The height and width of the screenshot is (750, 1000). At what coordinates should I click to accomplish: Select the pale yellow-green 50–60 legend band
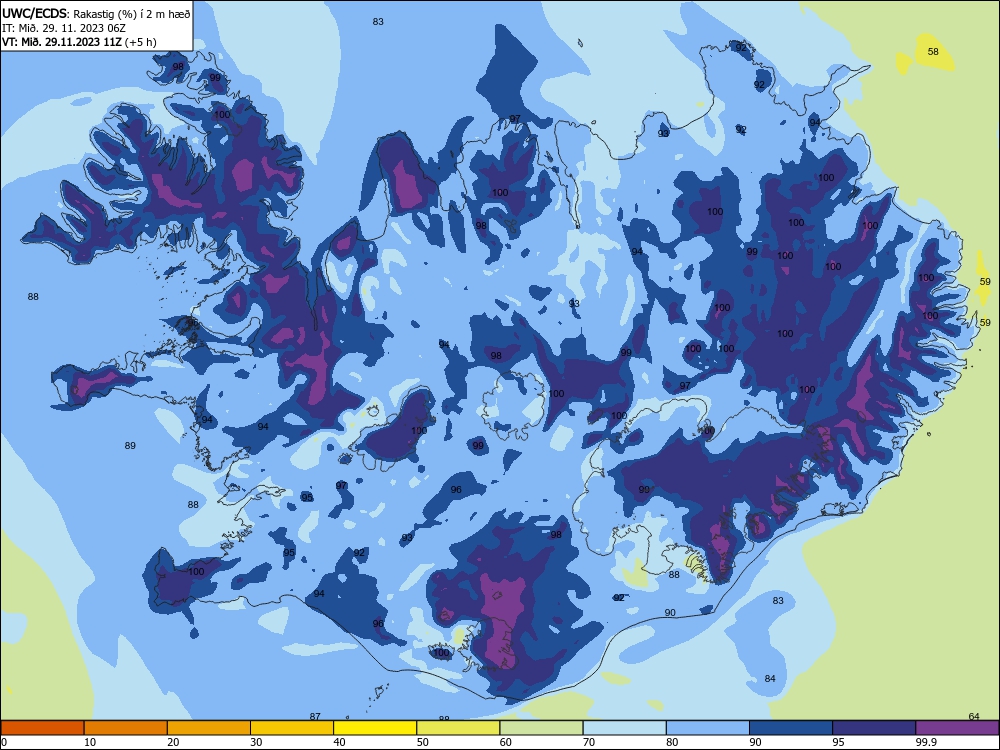(459, 728)
